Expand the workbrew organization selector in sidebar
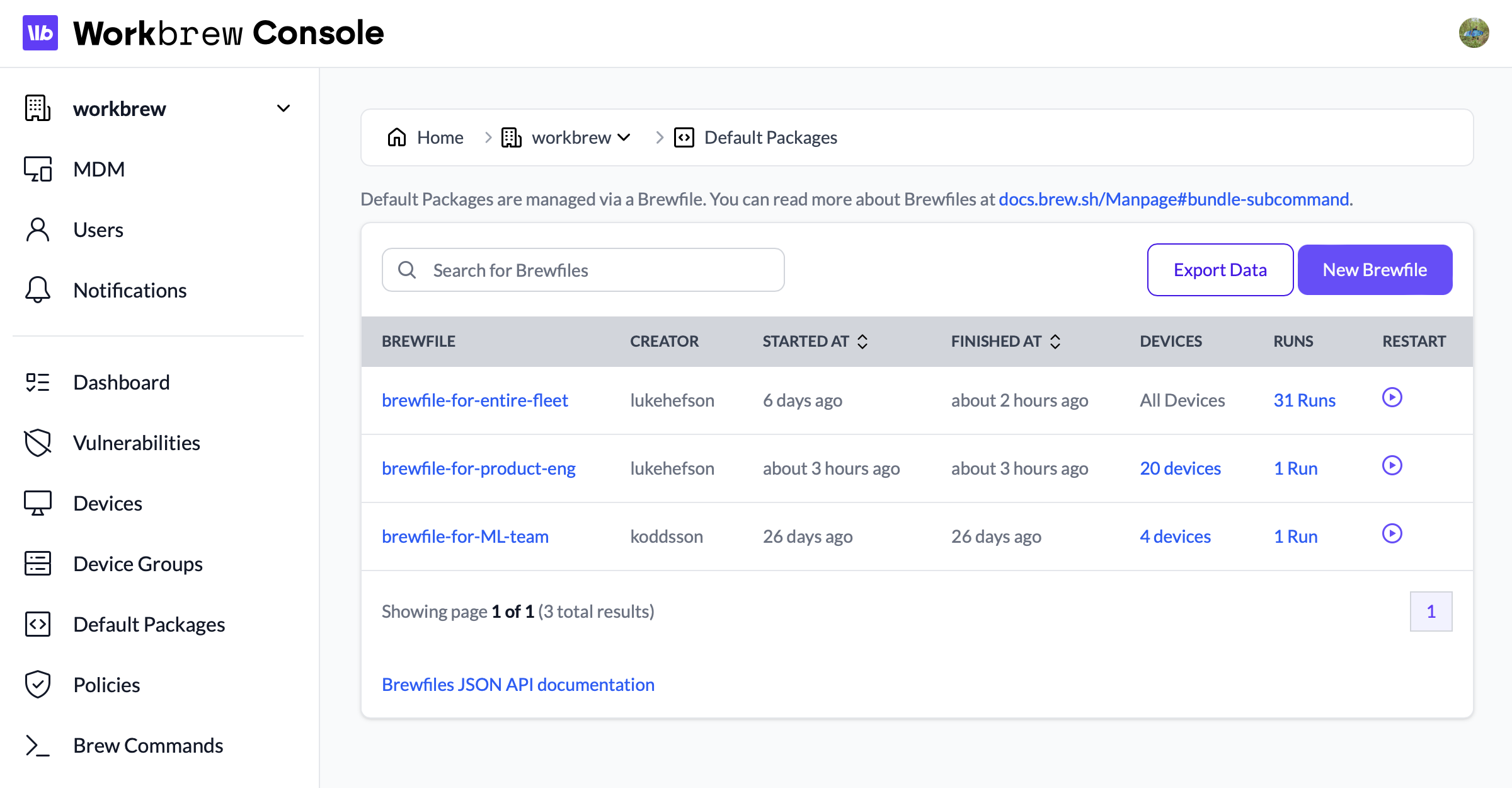This screenshot has width=1512, height=788. [x=283, y=108]
